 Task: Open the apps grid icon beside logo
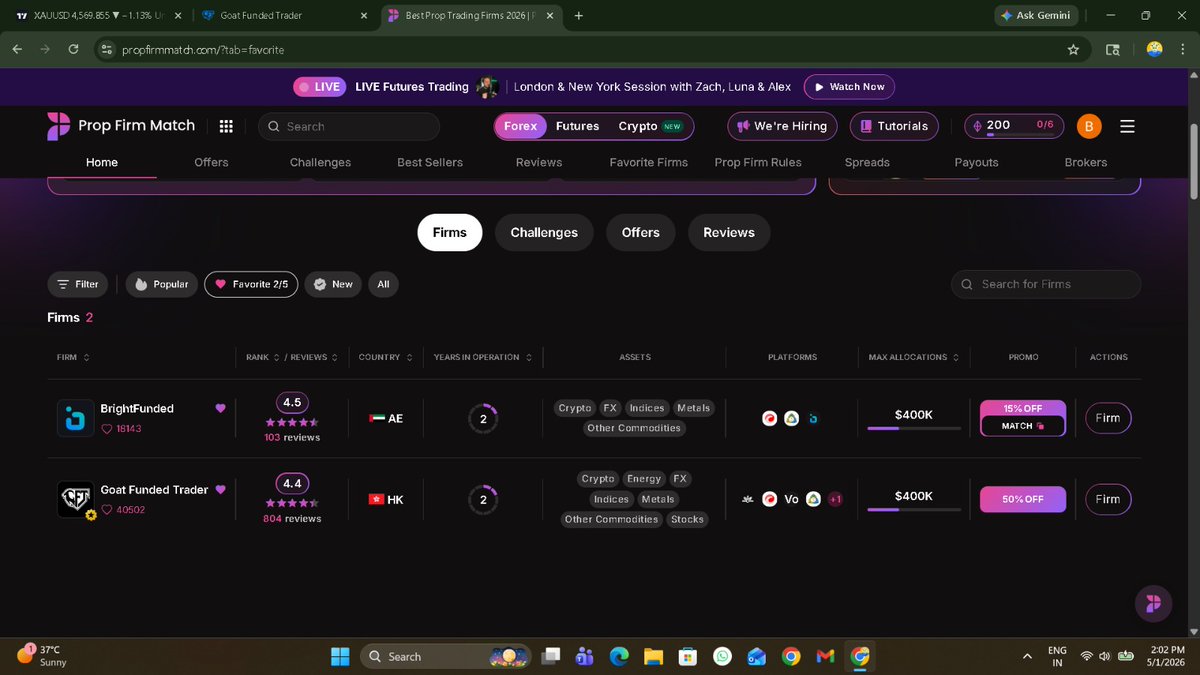coord(226,126)
